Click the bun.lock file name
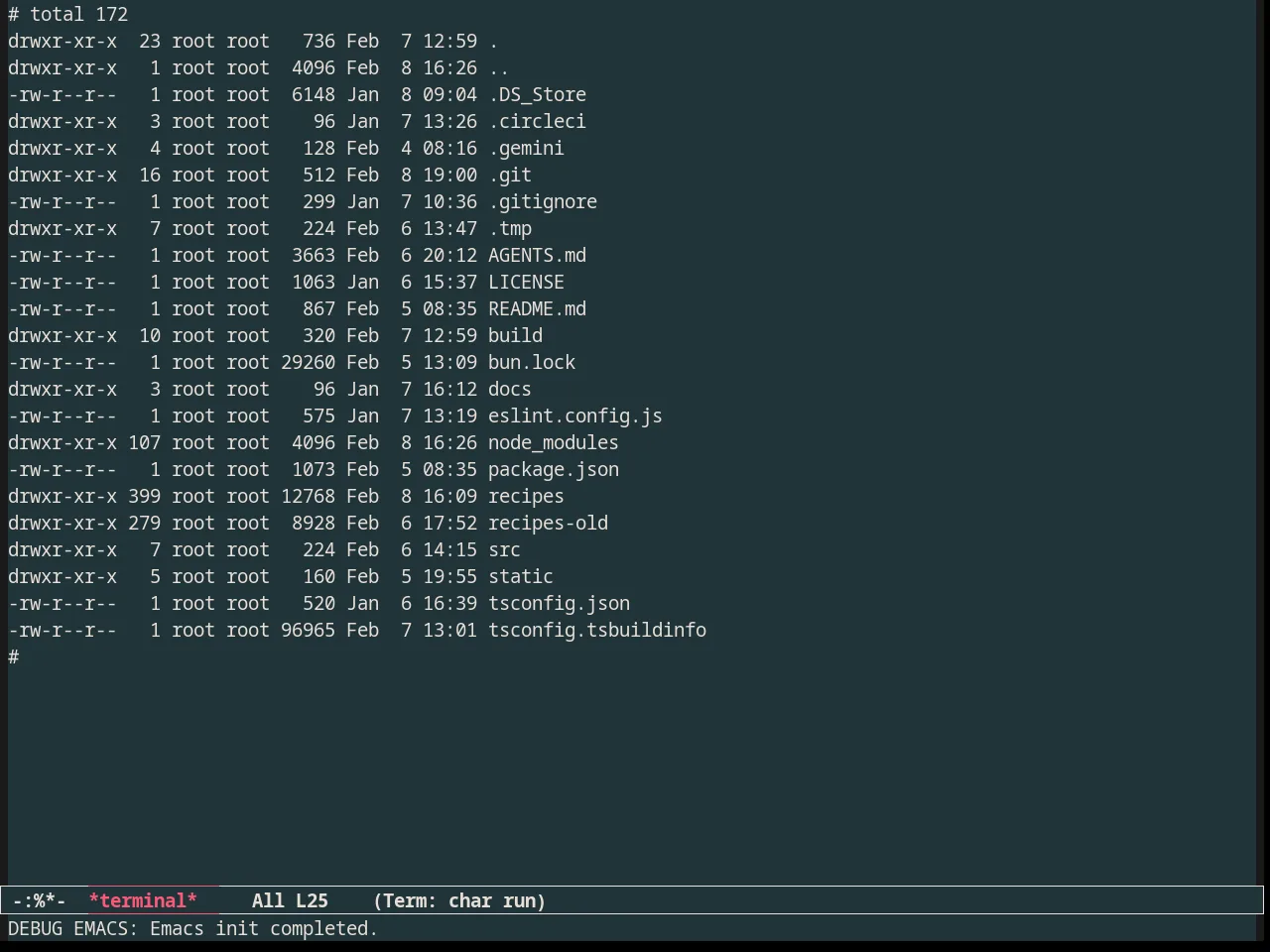 (x=532, y=362)
